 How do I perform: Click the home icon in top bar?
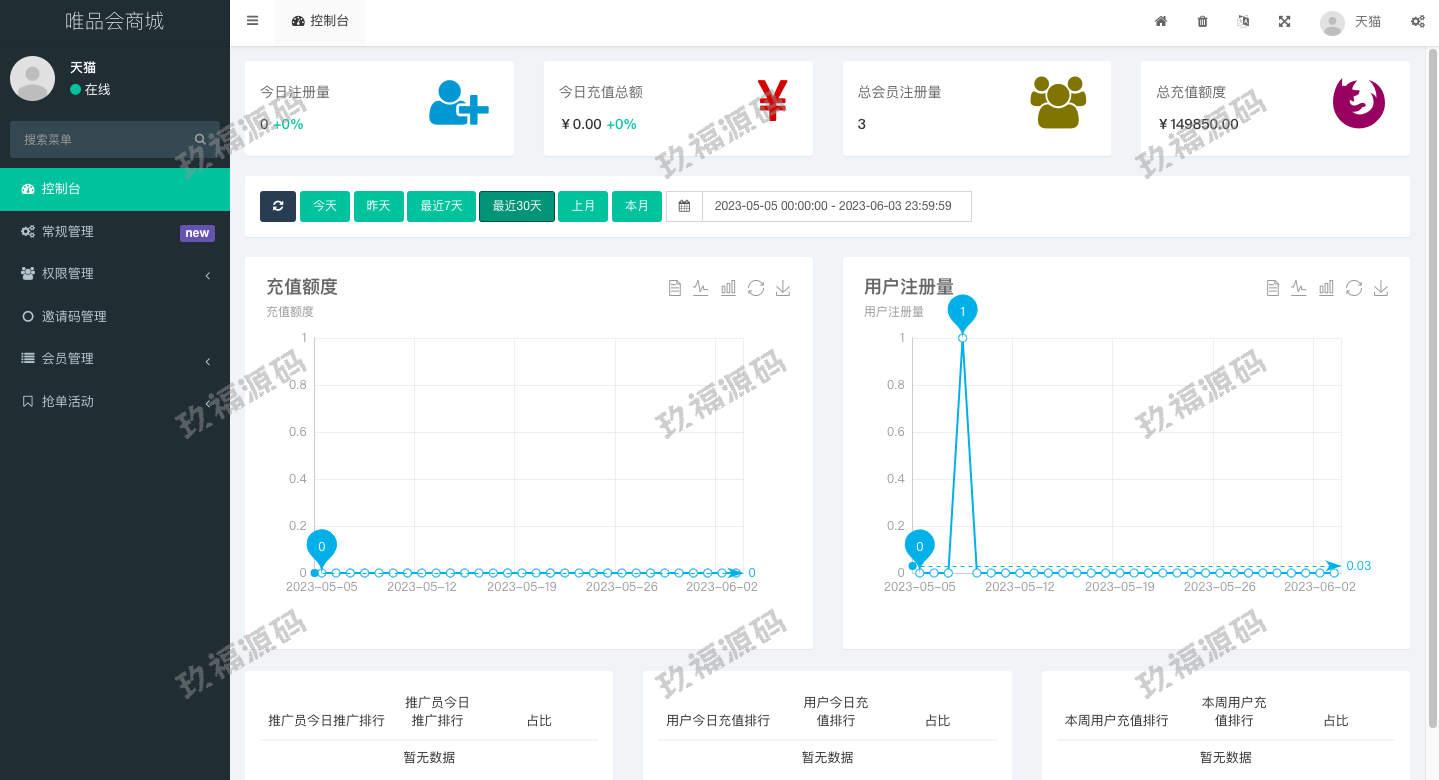tap(1161, 21)
